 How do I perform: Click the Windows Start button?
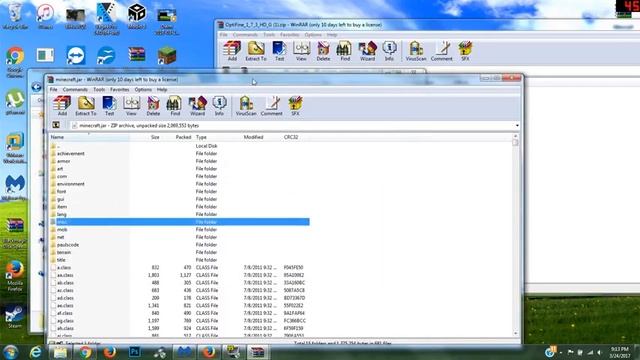pyautogui.click(x=11, y=352)
